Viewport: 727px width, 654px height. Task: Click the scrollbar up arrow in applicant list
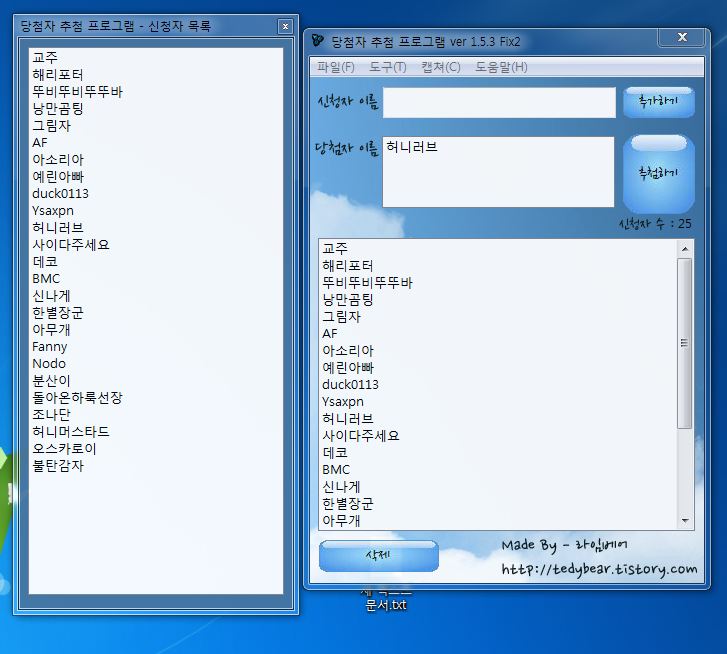pos(685,249)
